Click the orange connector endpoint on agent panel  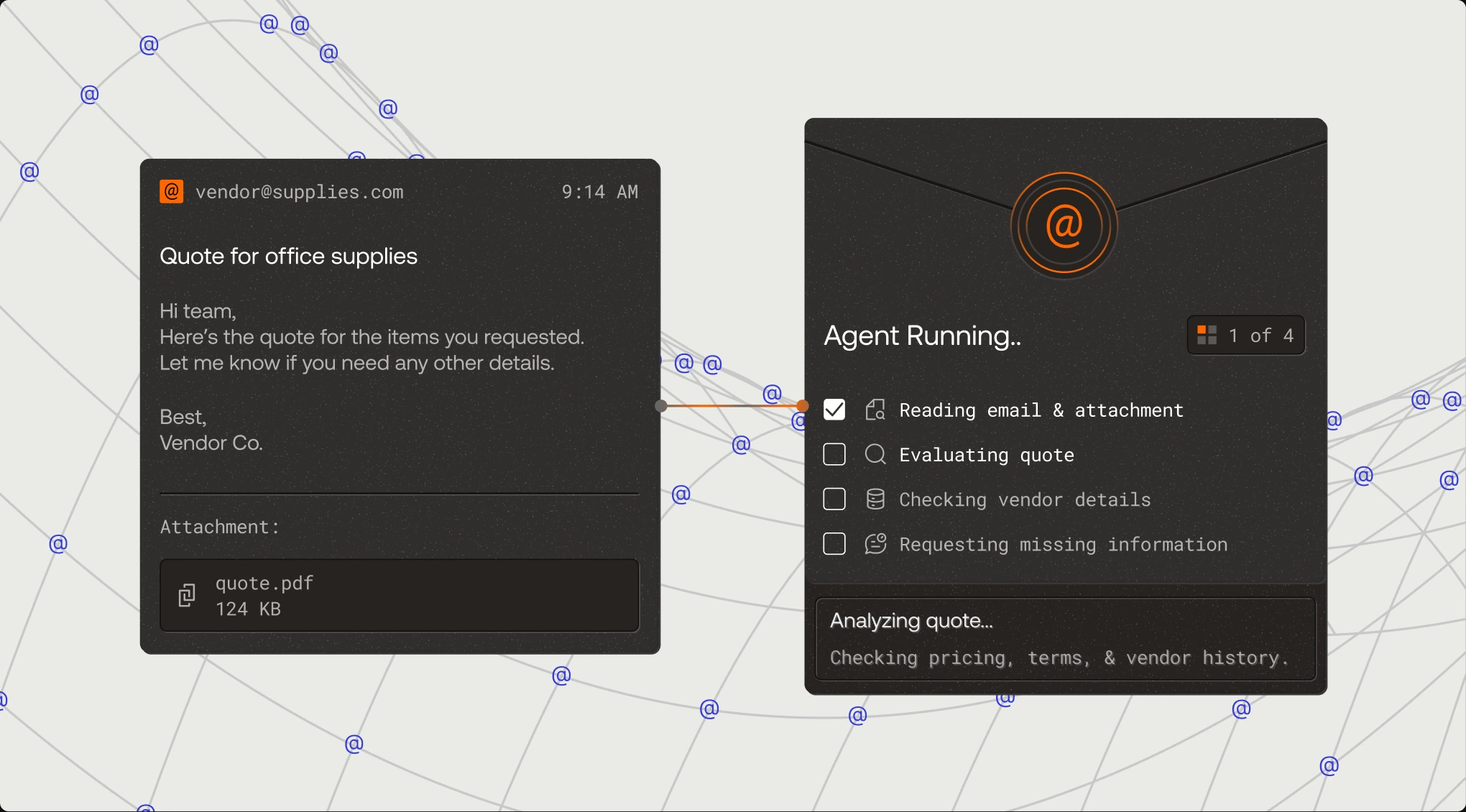(x=803, y=406)
